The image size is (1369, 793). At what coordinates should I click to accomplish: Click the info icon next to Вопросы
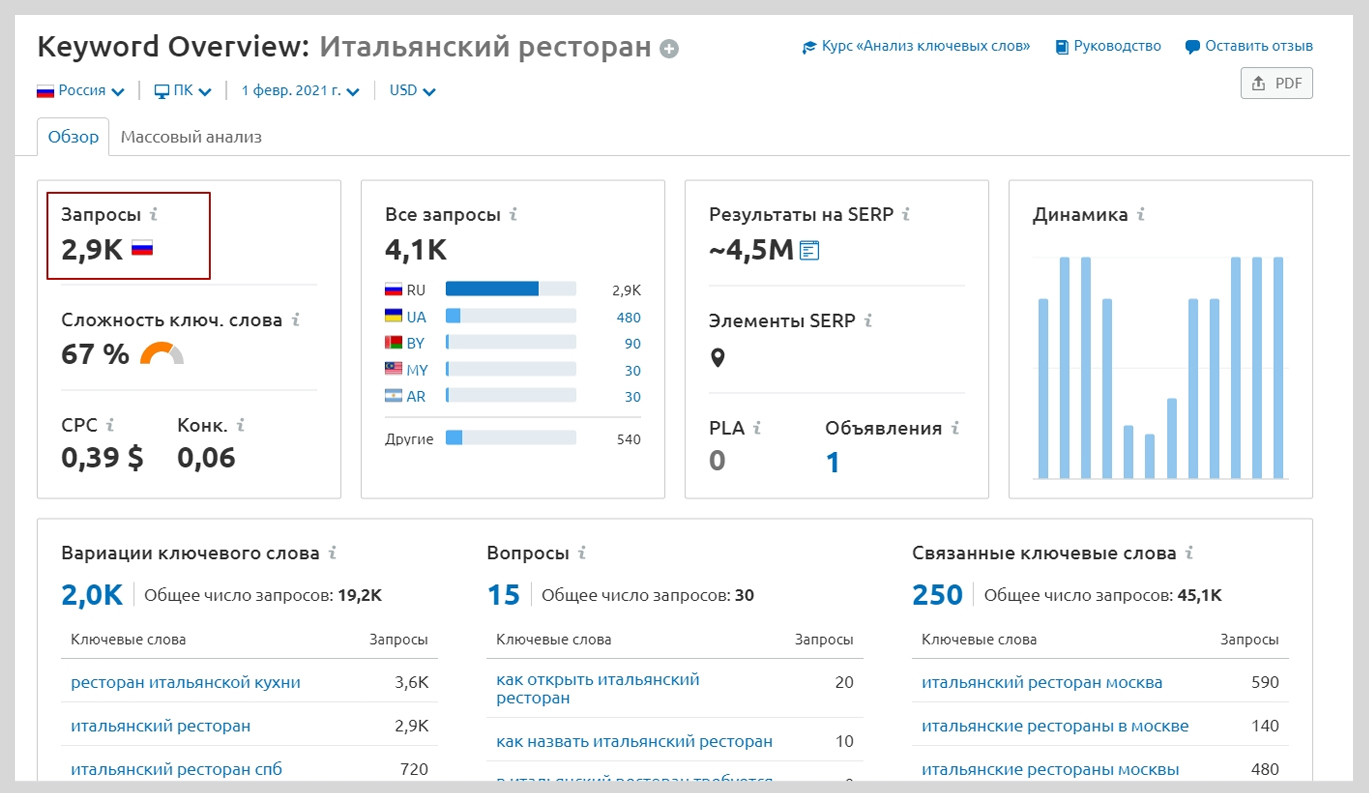(582, 552)
